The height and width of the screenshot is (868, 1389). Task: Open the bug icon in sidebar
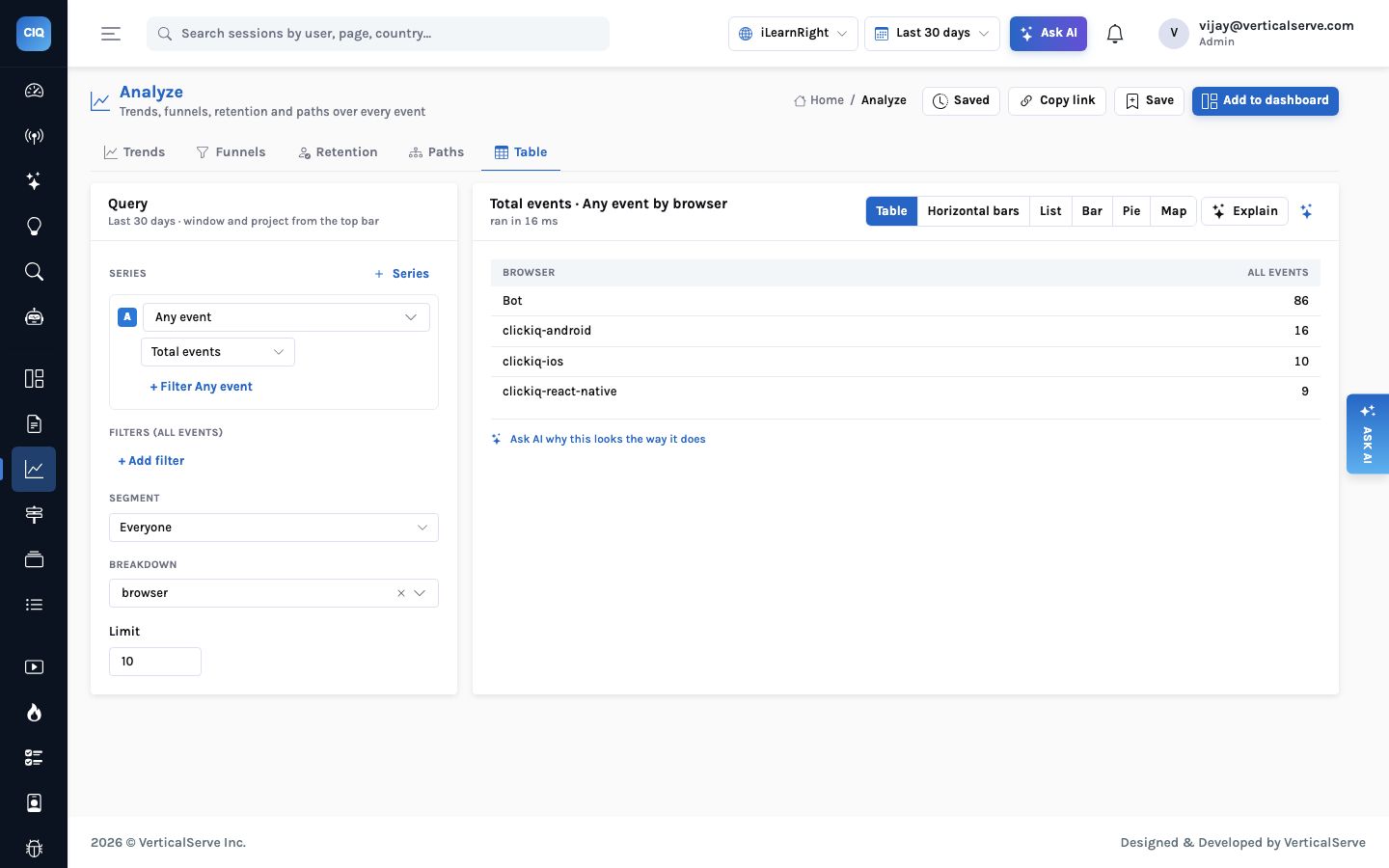(x=34, y=848)
